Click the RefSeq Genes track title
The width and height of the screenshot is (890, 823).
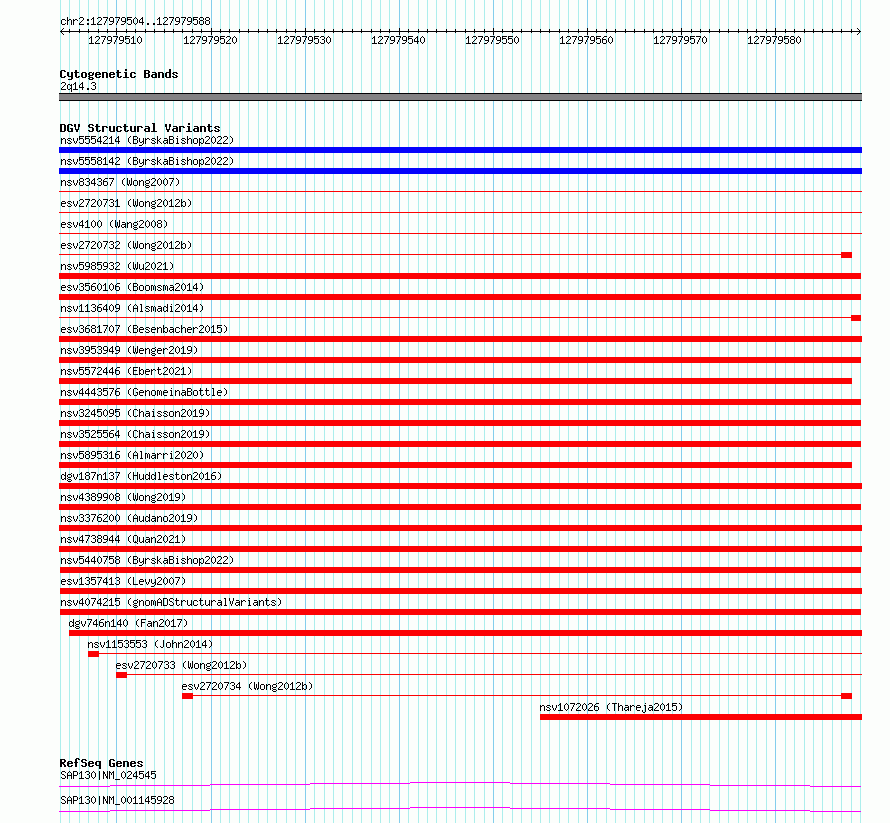click(x=101, y=763)
